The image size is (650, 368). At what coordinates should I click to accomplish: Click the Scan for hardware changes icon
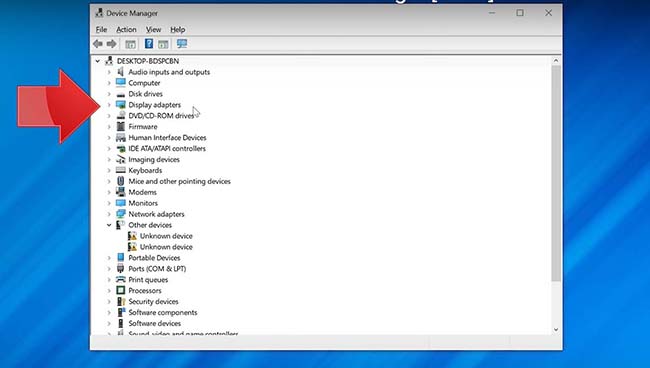182,44
